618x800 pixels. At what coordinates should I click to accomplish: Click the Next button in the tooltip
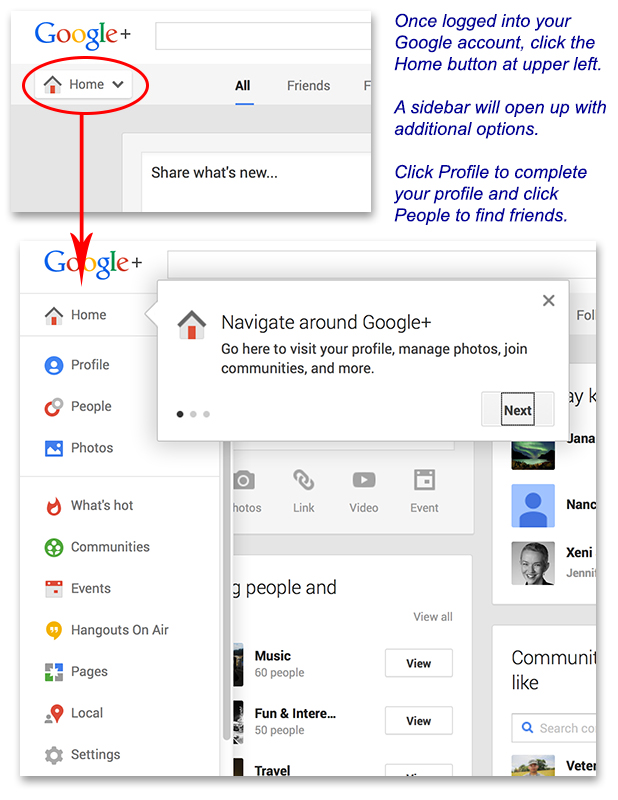click(x=517, y=409)
